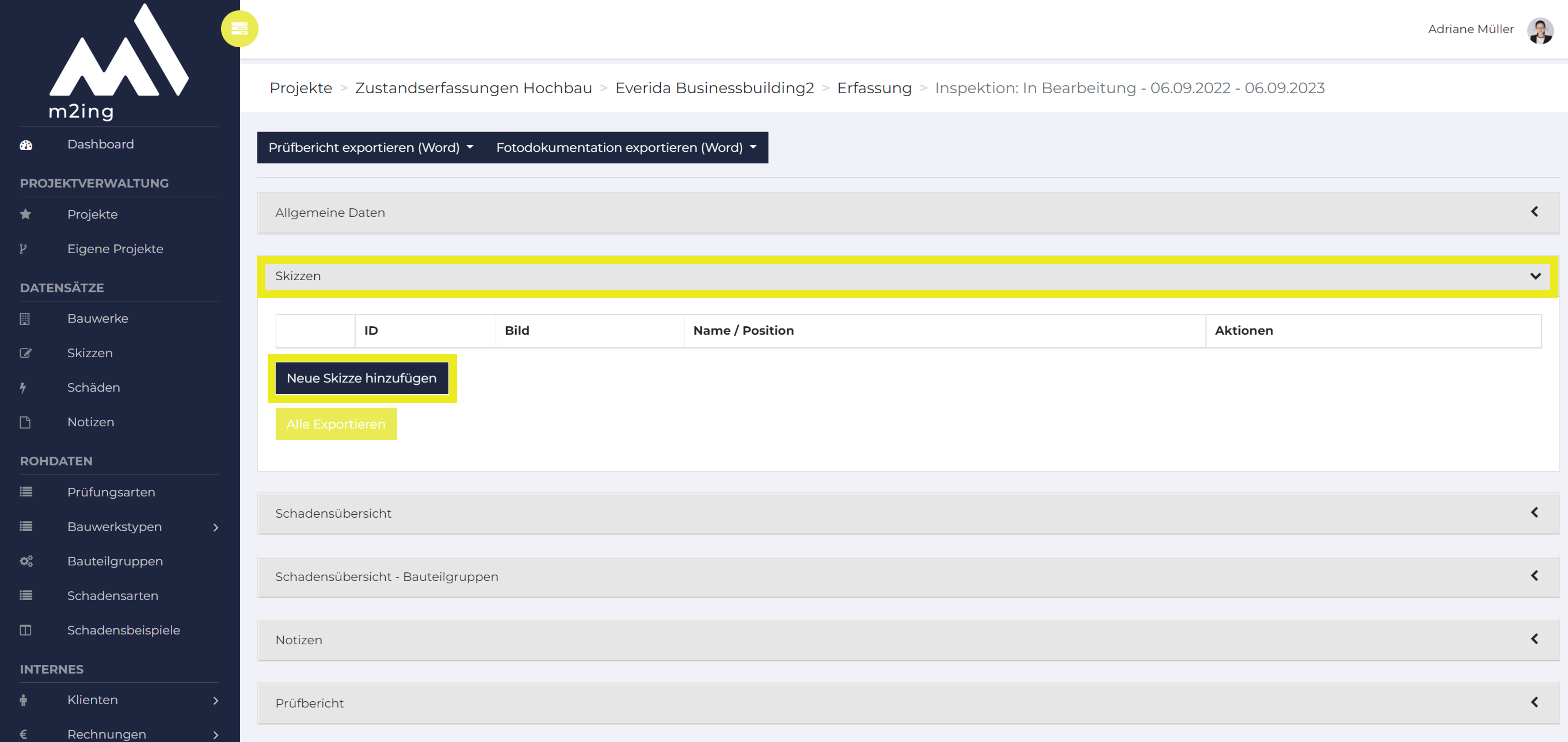Click the Skizzen pencil-edit icon in sidebar
The width and height of the screenshot is (1568, 742).
[26, 353]
